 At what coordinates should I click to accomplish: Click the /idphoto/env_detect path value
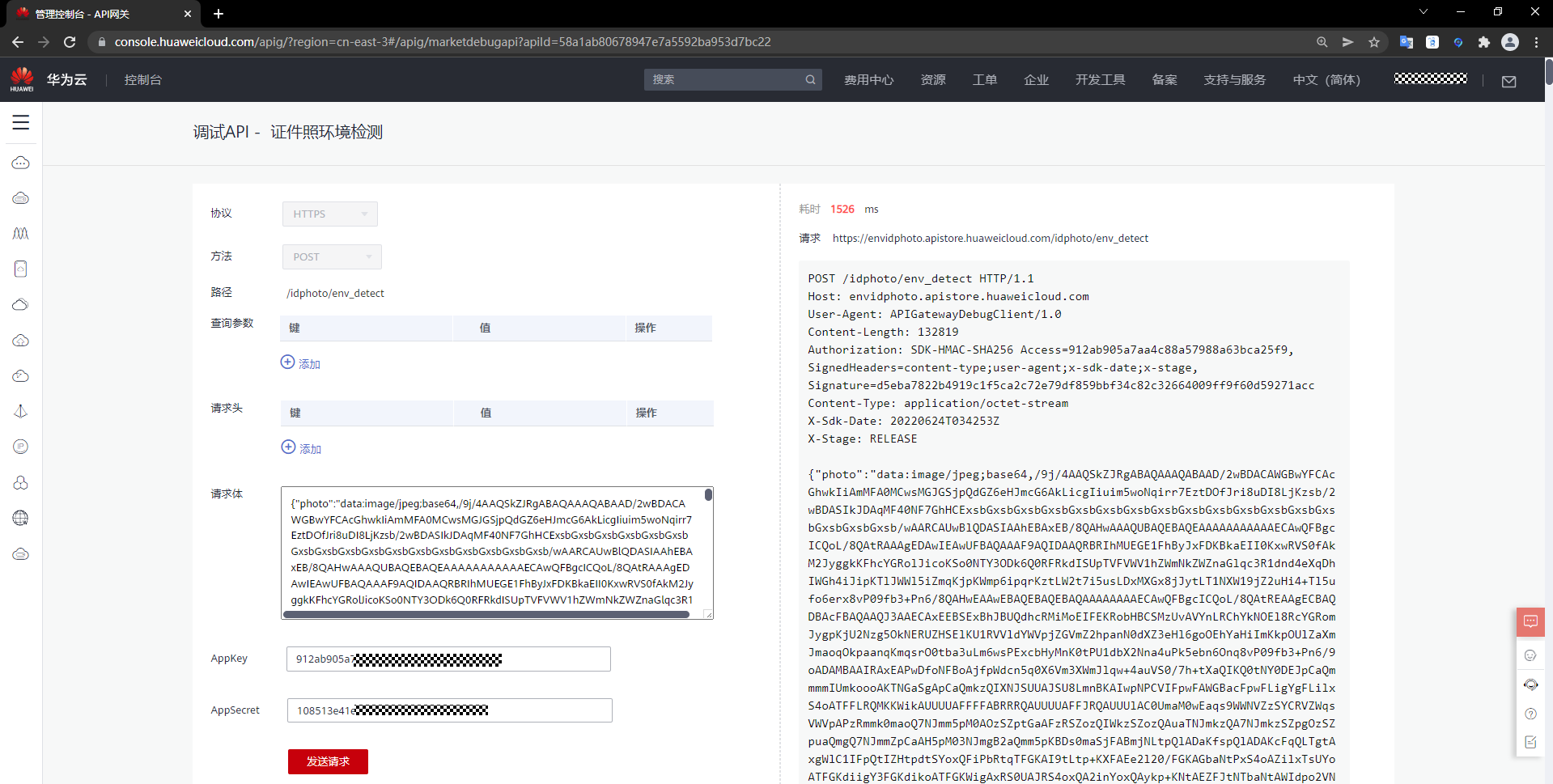pos(335,293)
